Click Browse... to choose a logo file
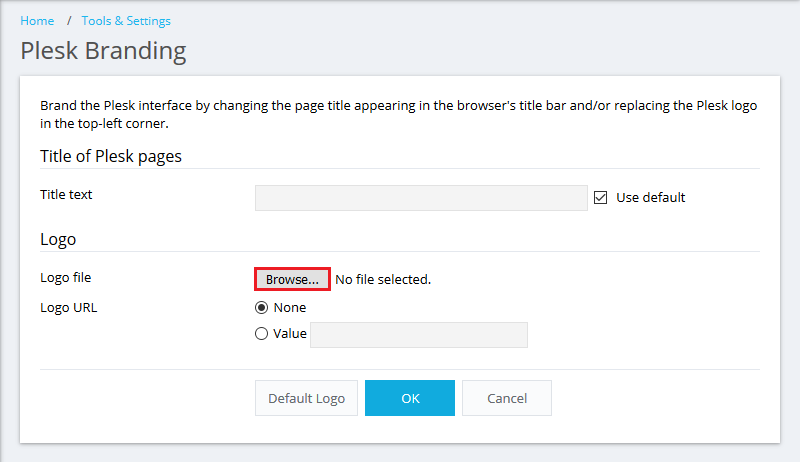Viewport: 800px width, 462px height. coord(292,279)
